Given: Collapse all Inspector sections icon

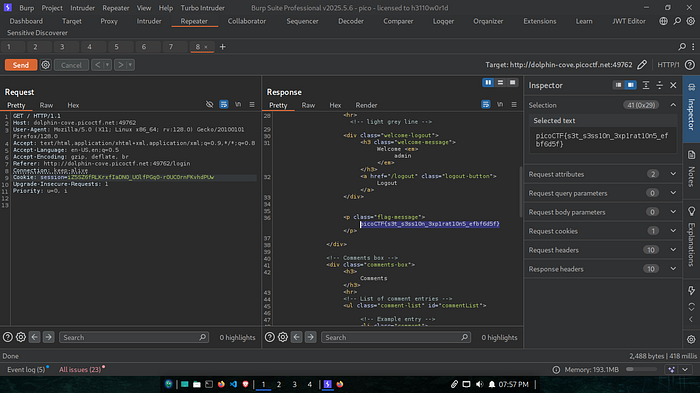Looking at the screenshot, I should (659, 85).
